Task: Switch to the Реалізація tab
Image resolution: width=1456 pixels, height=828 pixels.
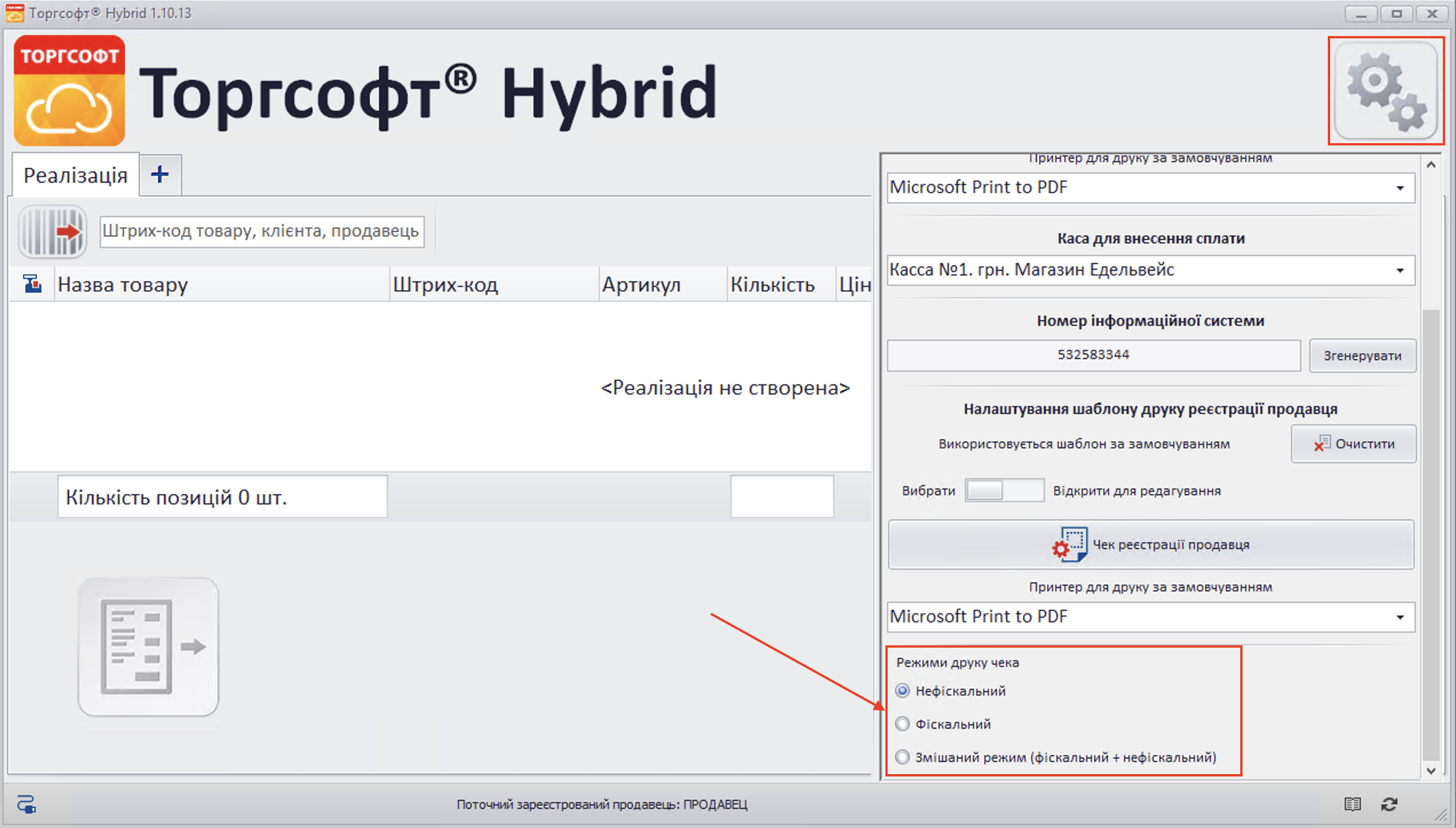Action: point(75,175)
